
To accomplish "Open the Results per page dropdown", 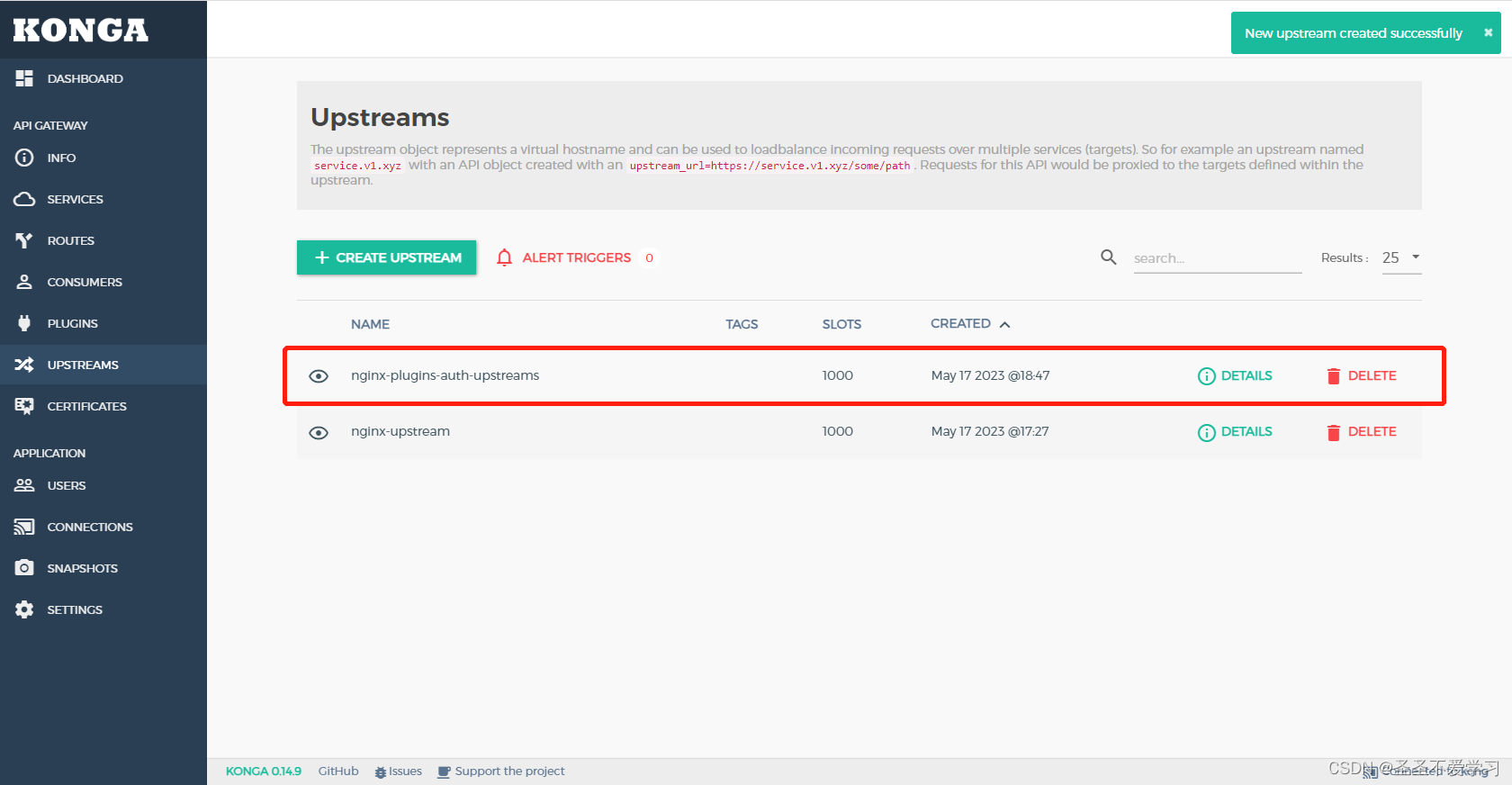I will tap(1401, 257).
